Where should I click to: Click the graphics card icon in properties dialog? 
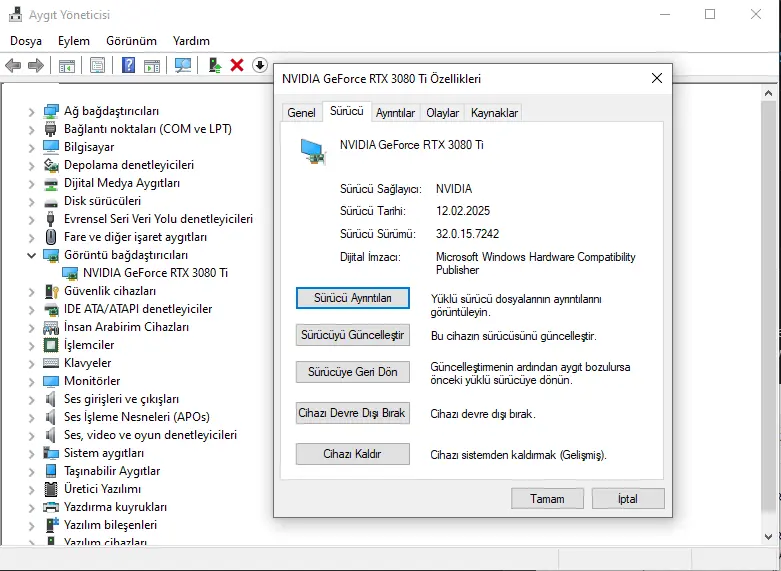pyautogui.click(x=313, y=151)
